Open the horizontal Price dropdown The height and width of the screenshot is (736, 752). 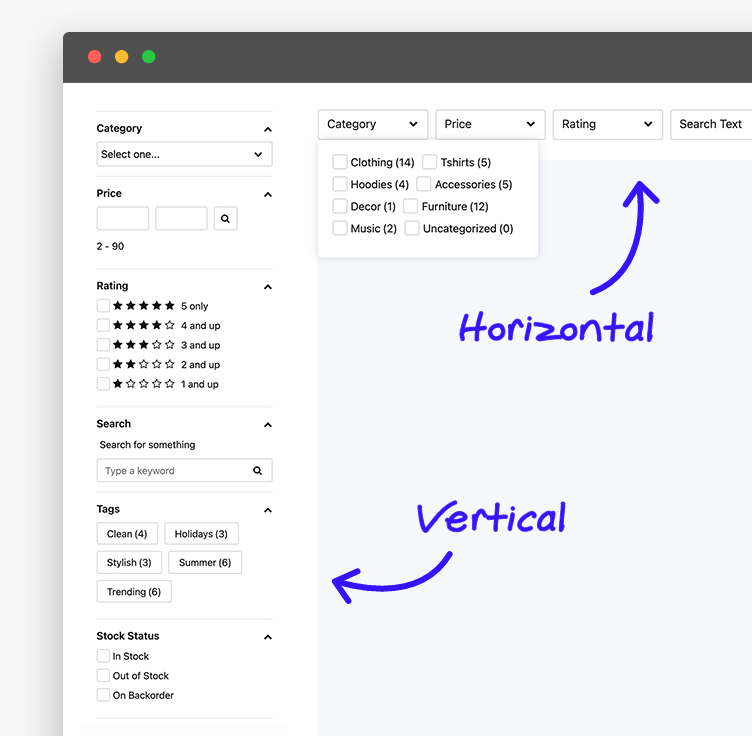click(x=490, y=124)
